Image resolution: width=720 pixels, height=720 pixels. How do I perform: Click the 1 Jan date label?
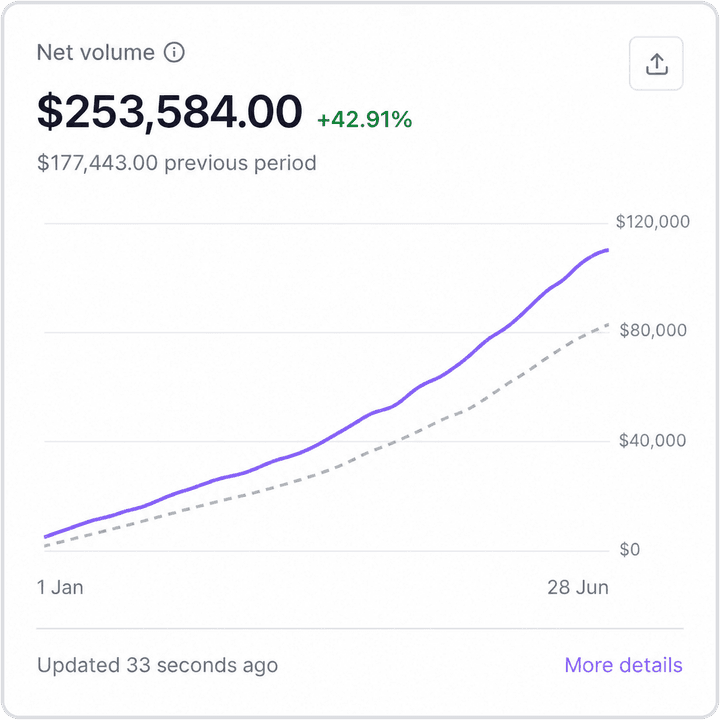(x=60, y=587)
